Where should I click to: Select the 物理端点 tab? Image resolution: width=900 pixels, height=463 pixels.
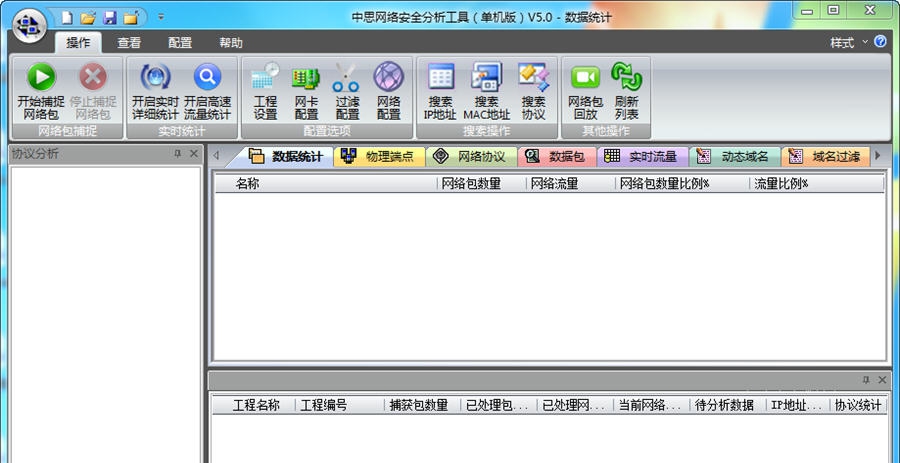coord(379,157)
